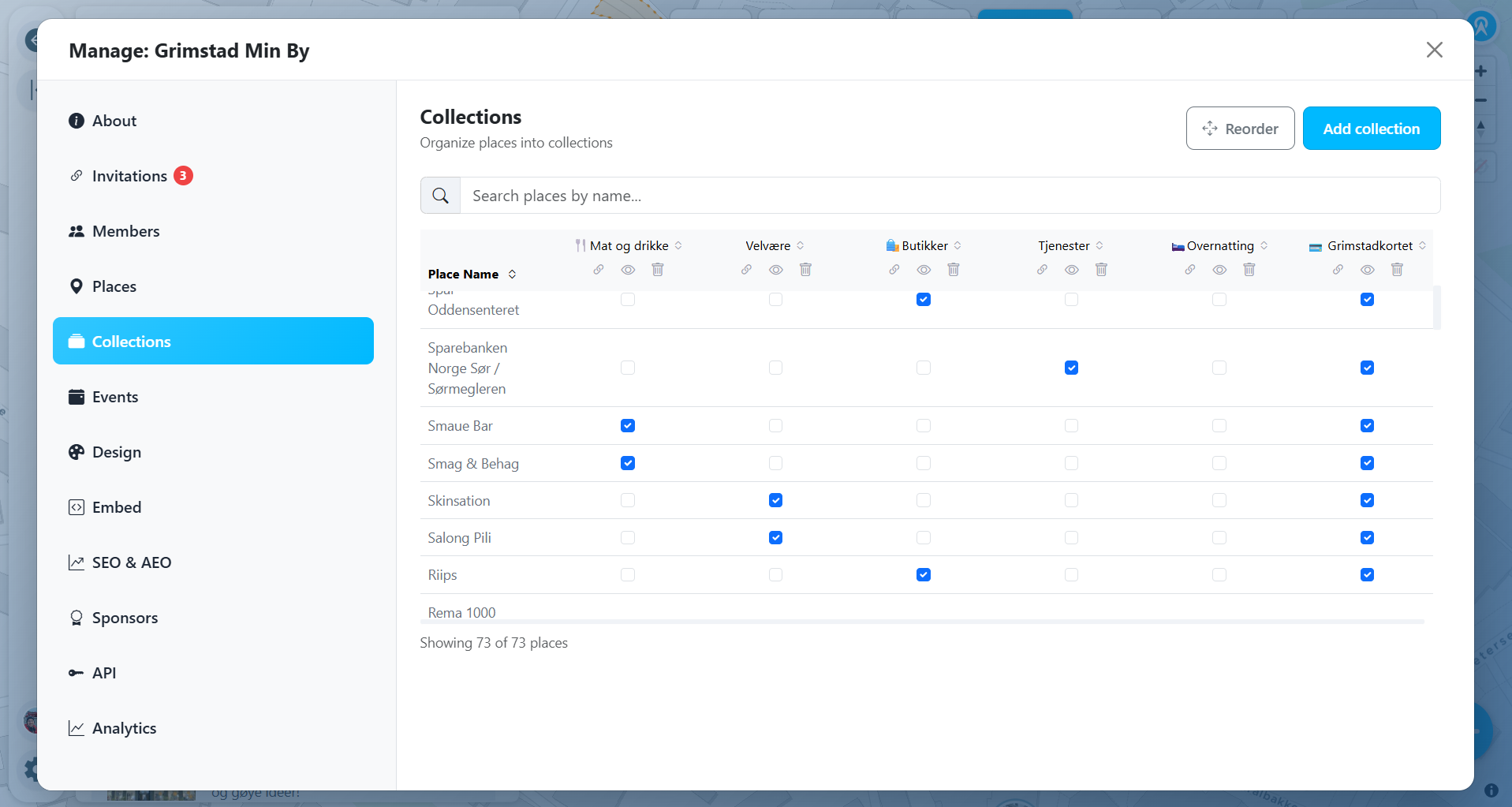The height and width of the screenshot is (807, 1512).
Task: Sort by Tjenester column arrows
Action: (x=1099, y=245)
